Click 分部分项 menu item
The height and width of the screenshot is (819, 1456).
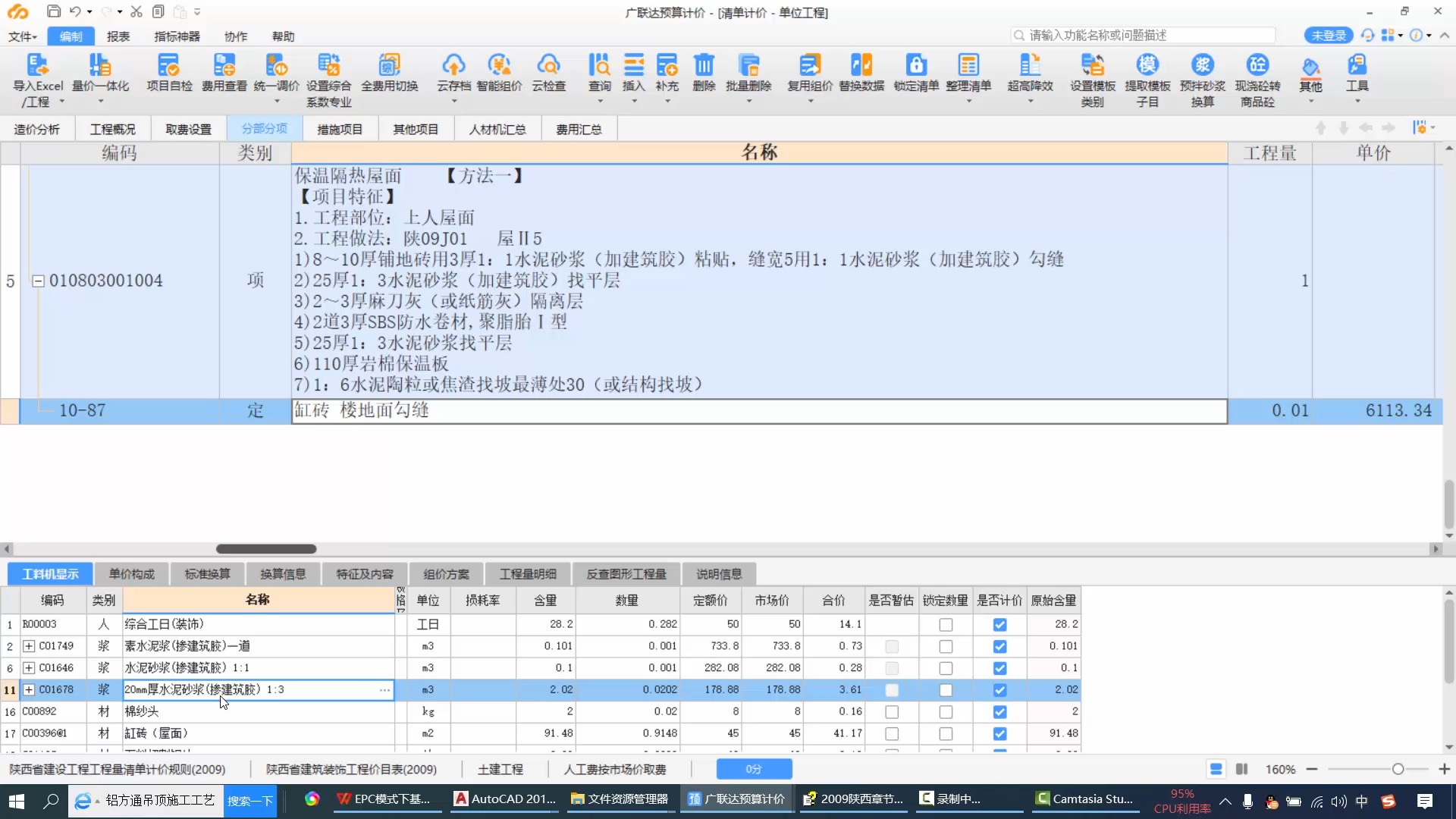[263, 128]
